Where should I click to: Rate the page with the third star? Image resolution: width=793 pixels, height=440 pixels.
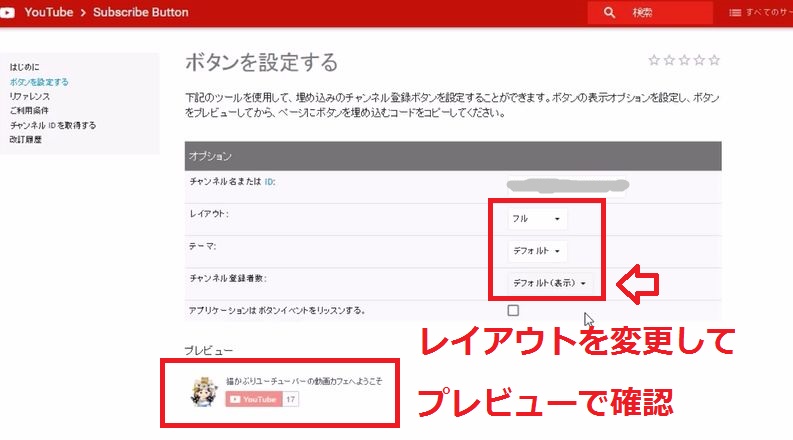click(x=684, y=60)
